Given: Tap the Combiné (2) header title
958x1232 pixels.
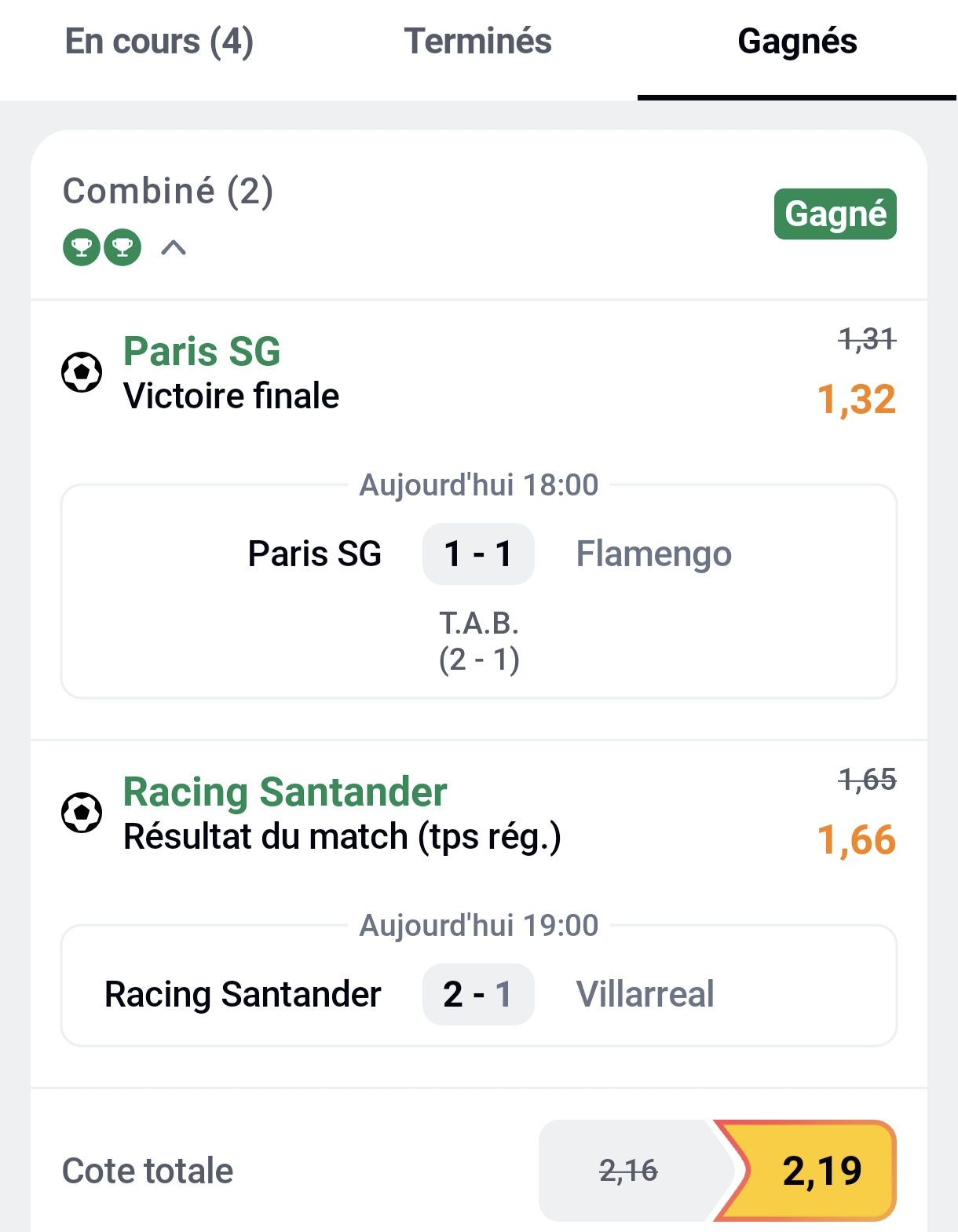Looking at the screenshot, I should click(168, 191).
